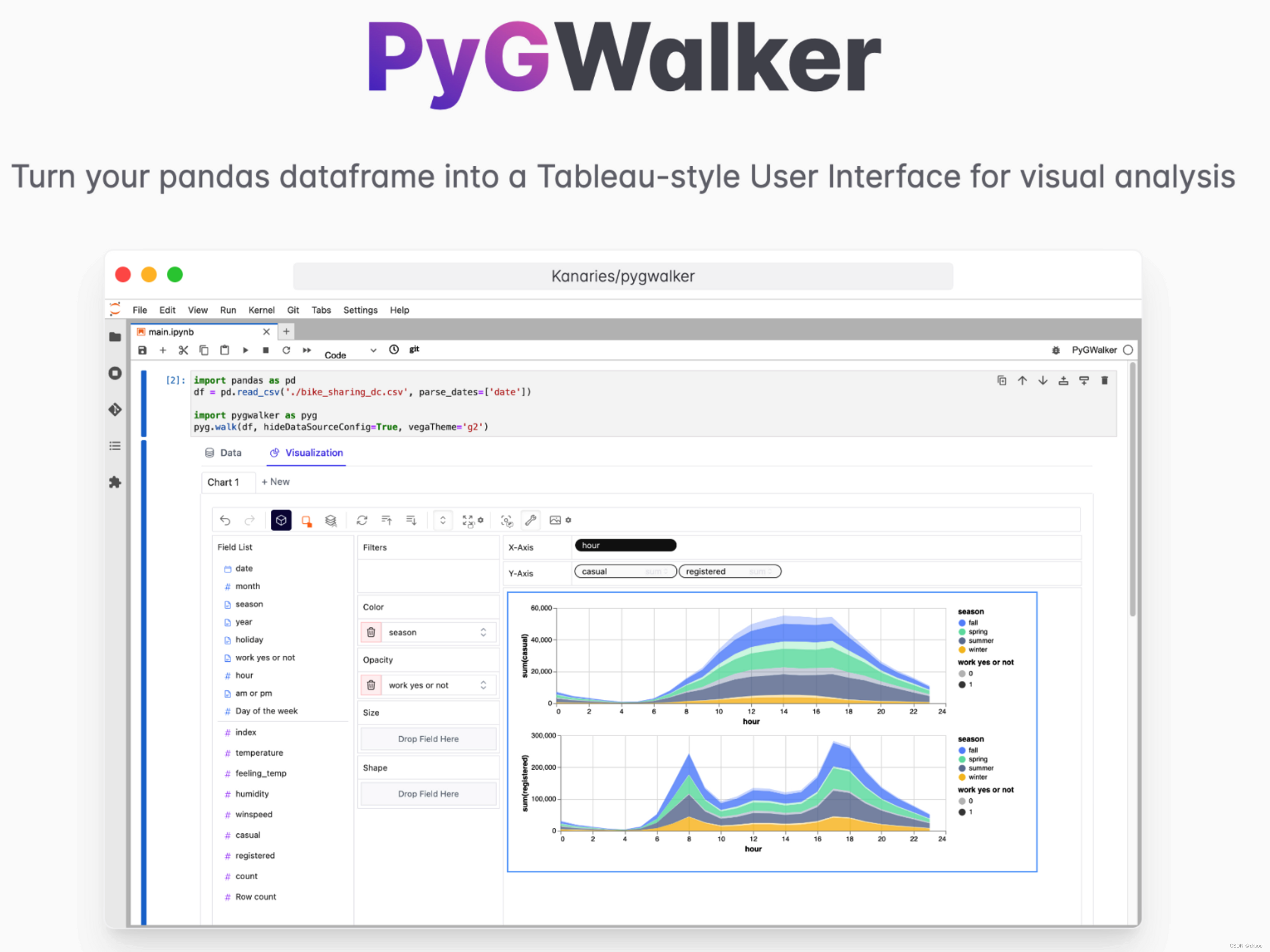Transpose axes with the swap icon
1270x952 pixels.
coord(362,520)
